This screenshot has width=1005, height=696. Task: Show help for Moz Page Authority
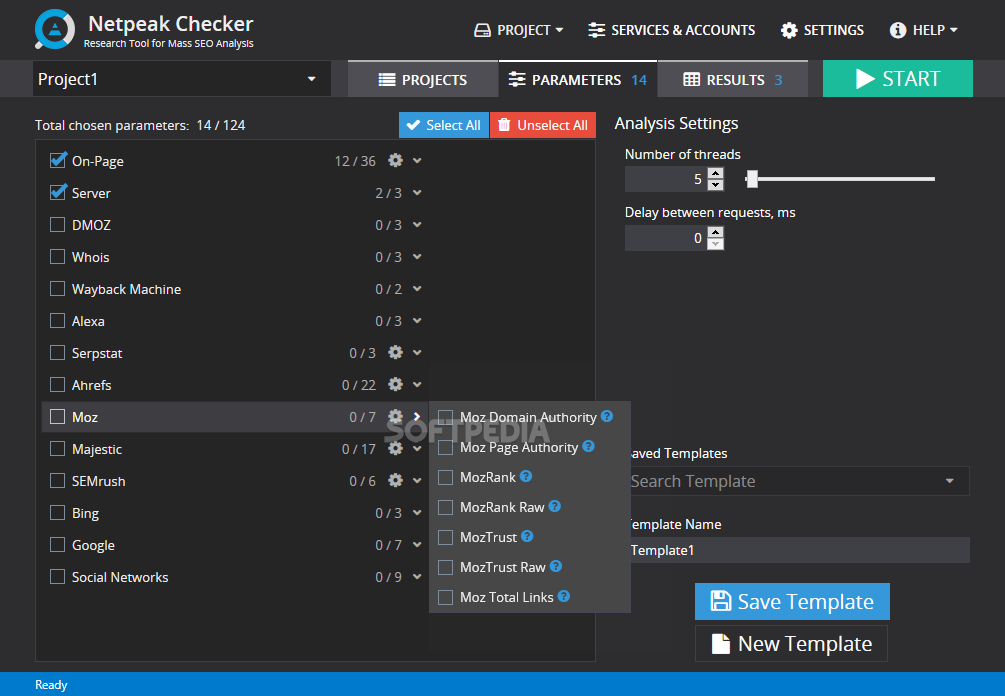(x=588, y=446)
